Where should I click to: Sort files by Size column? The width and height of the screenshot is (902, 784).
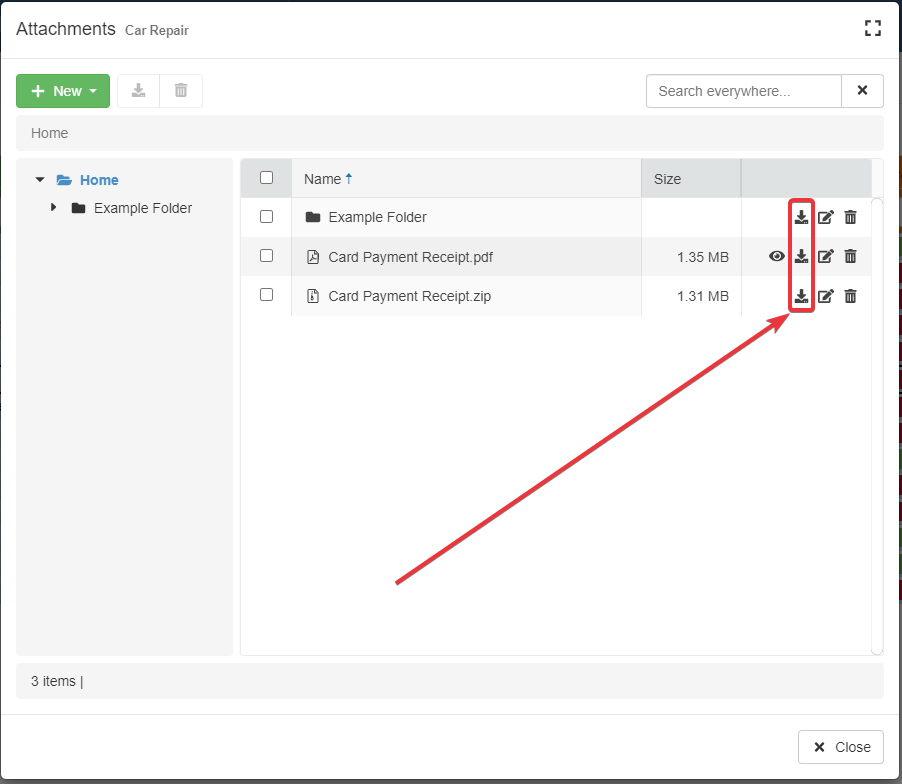click(x=667, y=179)
